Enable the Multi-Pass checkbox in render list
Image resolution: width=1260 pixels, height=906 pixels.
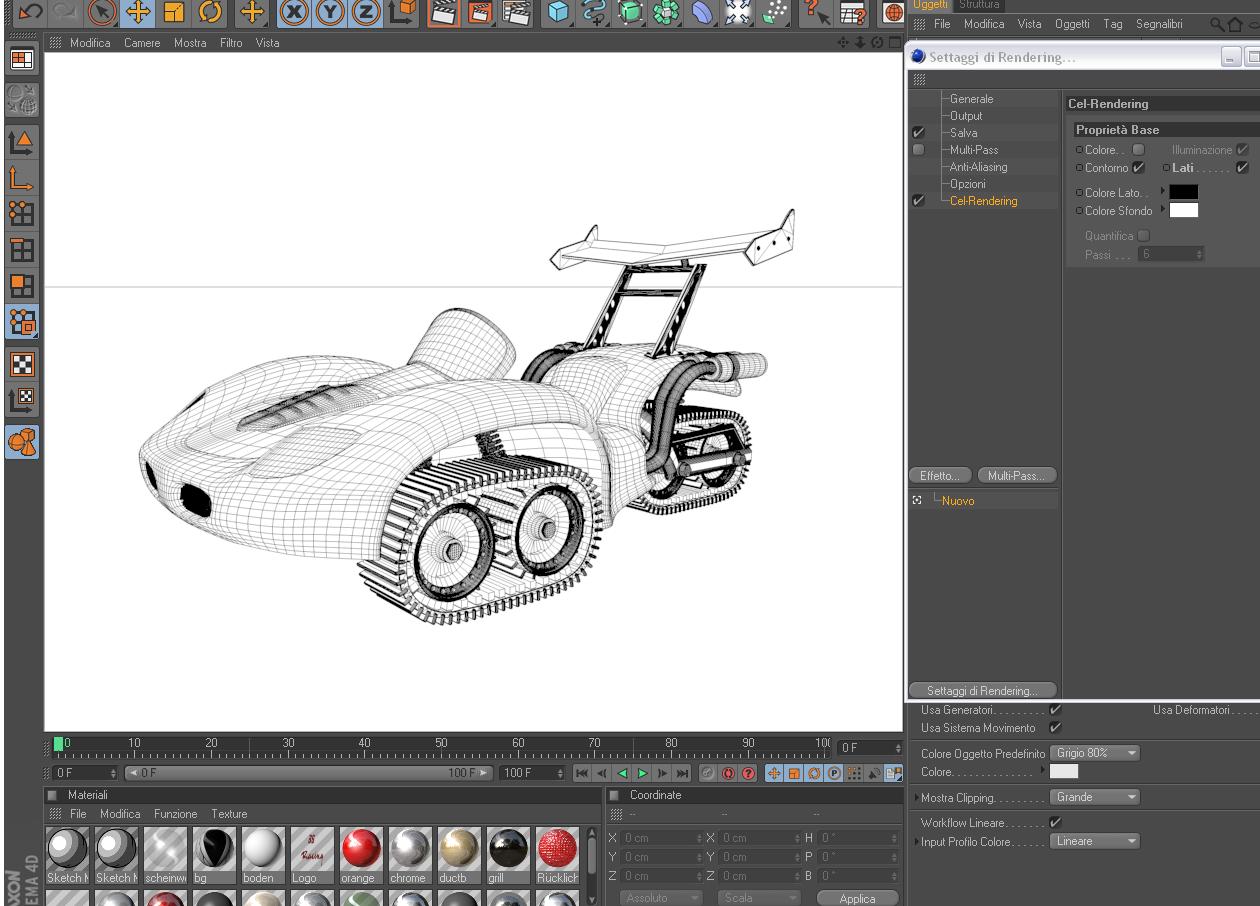[919, 150]
